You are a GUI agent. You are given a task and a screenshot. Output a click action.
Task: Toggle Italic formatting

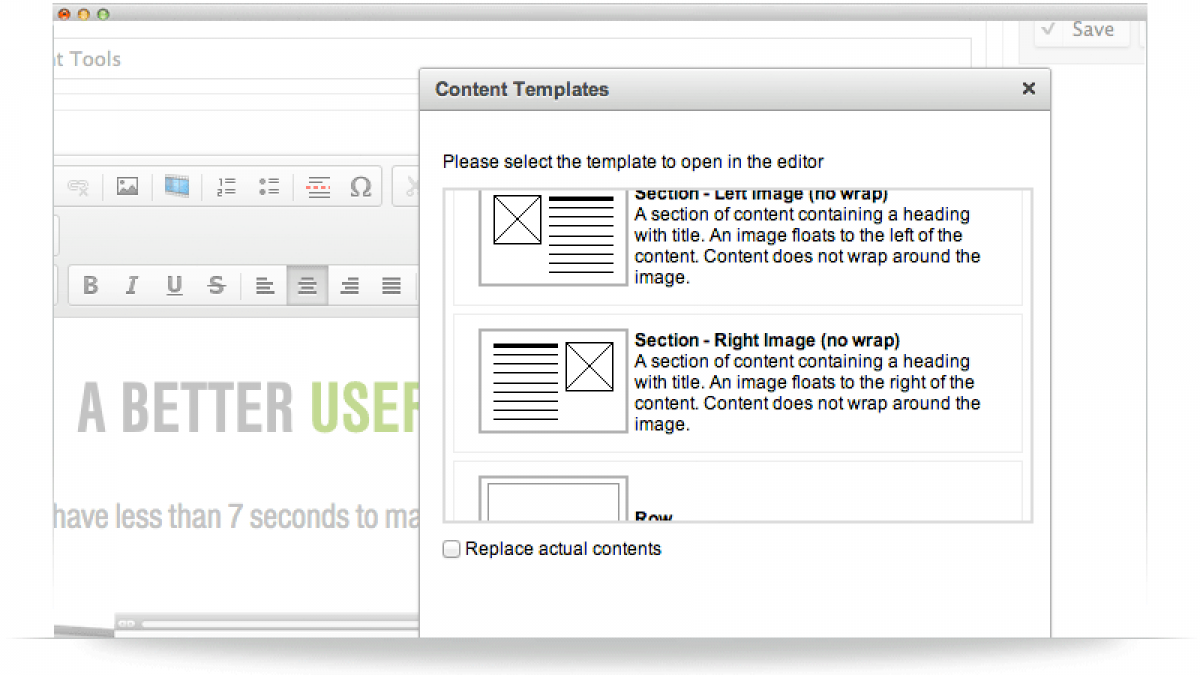click(x=131, y=286)
